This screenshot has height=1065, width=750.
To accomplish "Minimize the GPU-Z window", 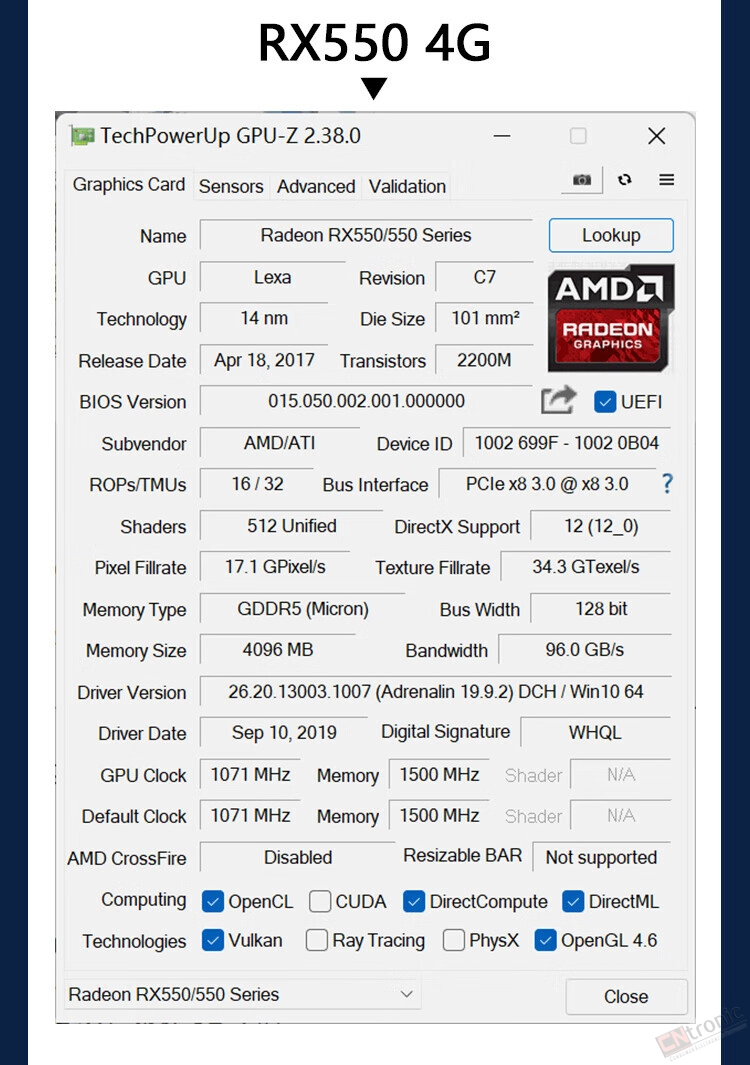I will pyautogui.click(x=502, y=136).
